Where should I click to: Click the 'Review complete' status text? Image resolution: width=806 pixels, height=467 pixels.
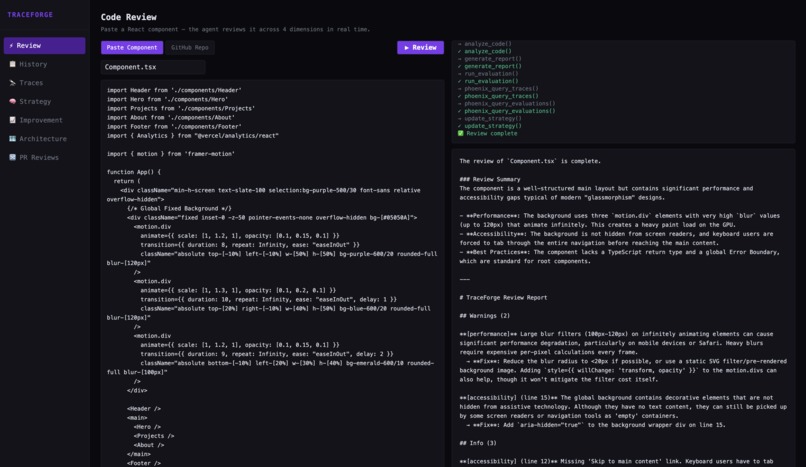point(492,133)
